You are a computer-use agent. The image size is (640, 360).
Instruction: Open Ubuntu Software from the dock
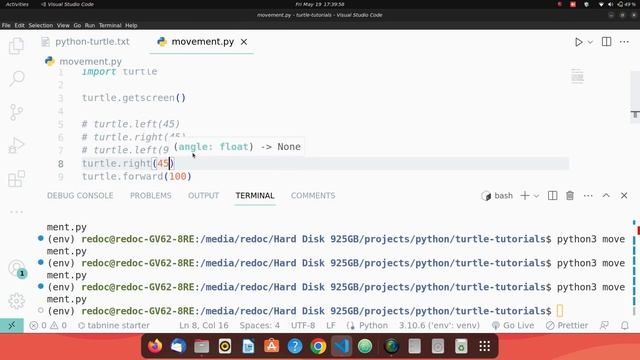pyautogui.click(x=271, y=346)
